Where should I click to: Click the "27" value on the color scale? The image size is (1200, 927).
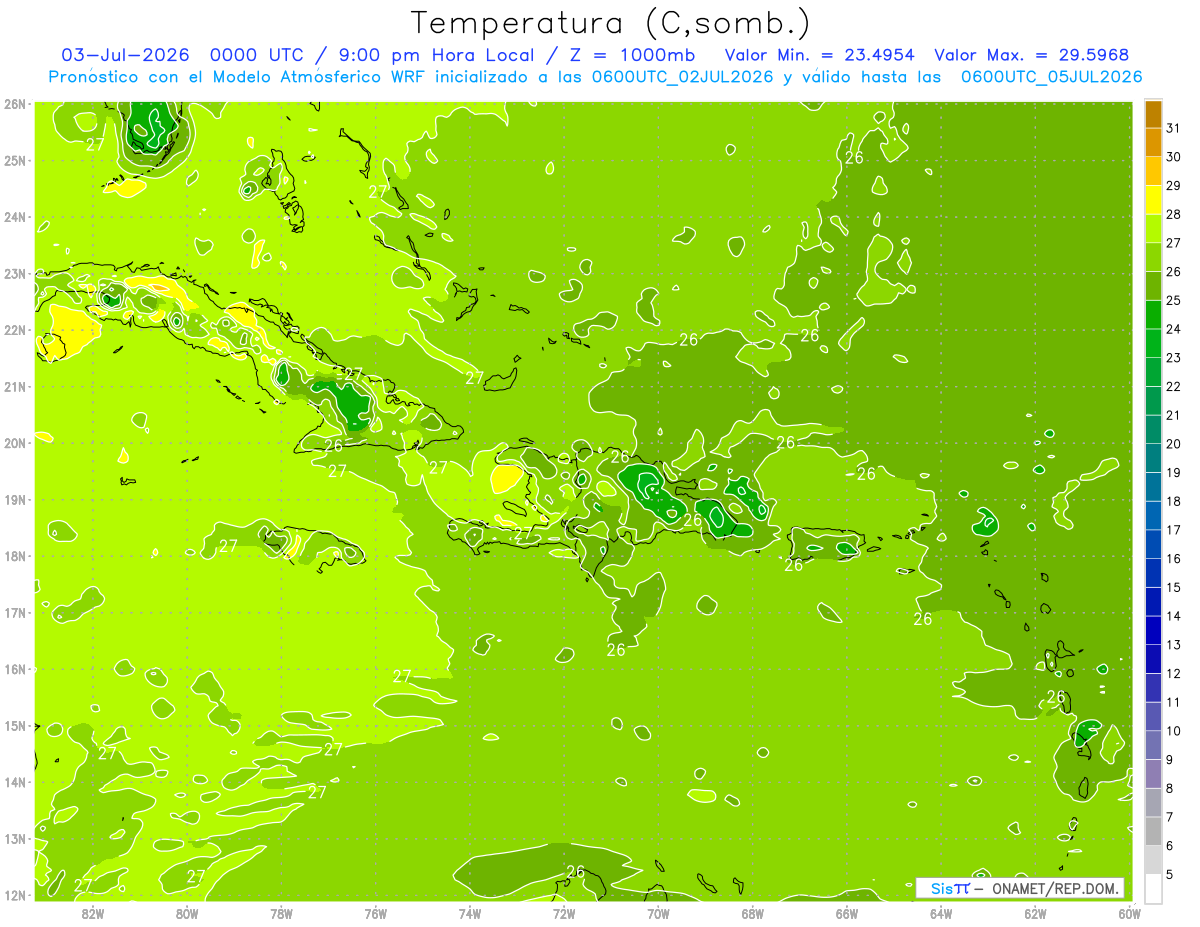tap(1173, 243)
